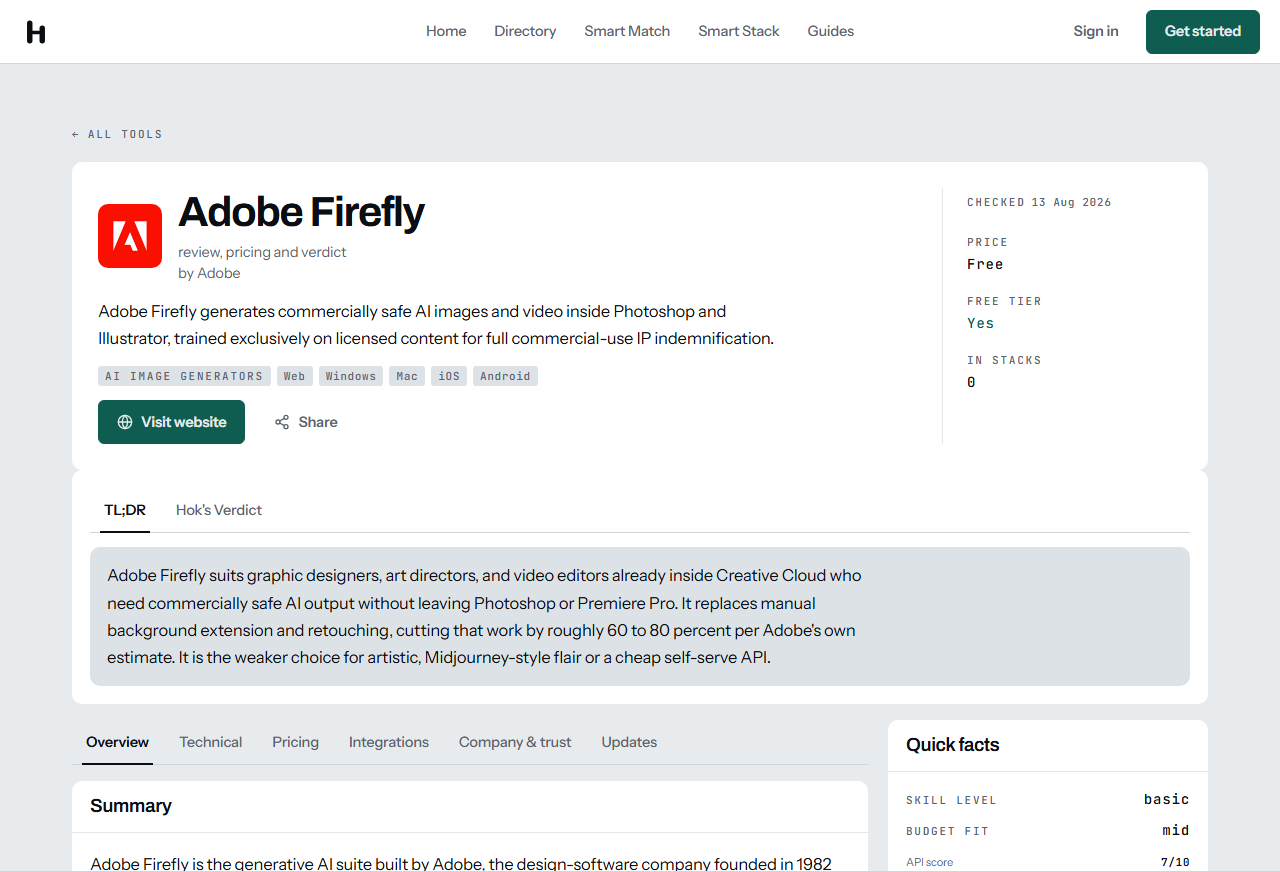The height and width of the screenshot is (872, 1280).
Task: Open the Guides page
Action: pos(831,31)
